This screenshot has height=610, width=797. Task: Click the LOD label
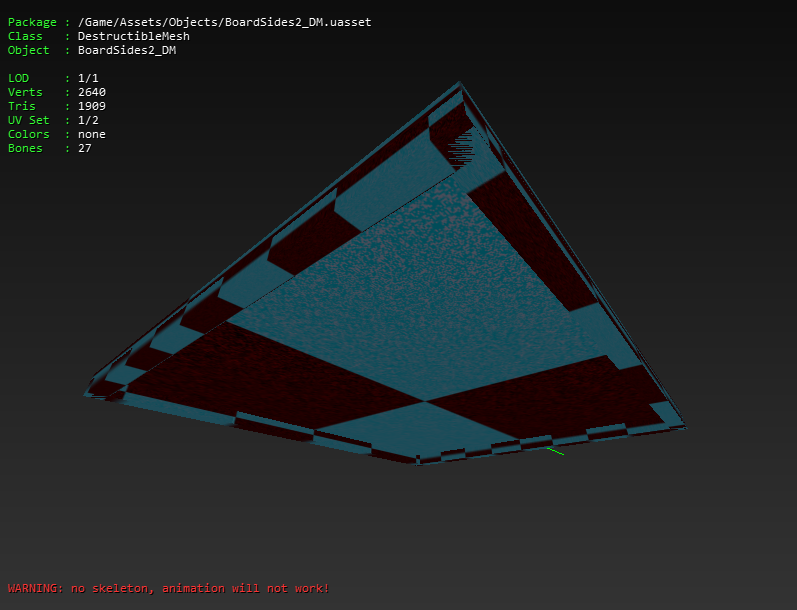18,78
